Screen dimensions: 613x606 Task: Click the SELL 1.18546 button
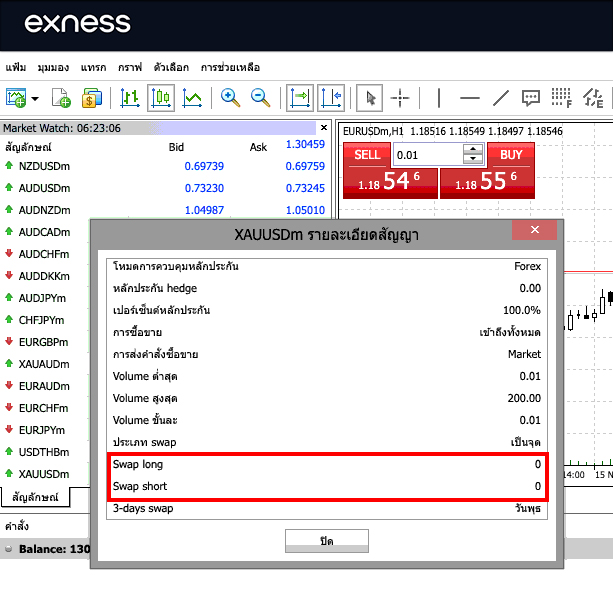[390, 171]
